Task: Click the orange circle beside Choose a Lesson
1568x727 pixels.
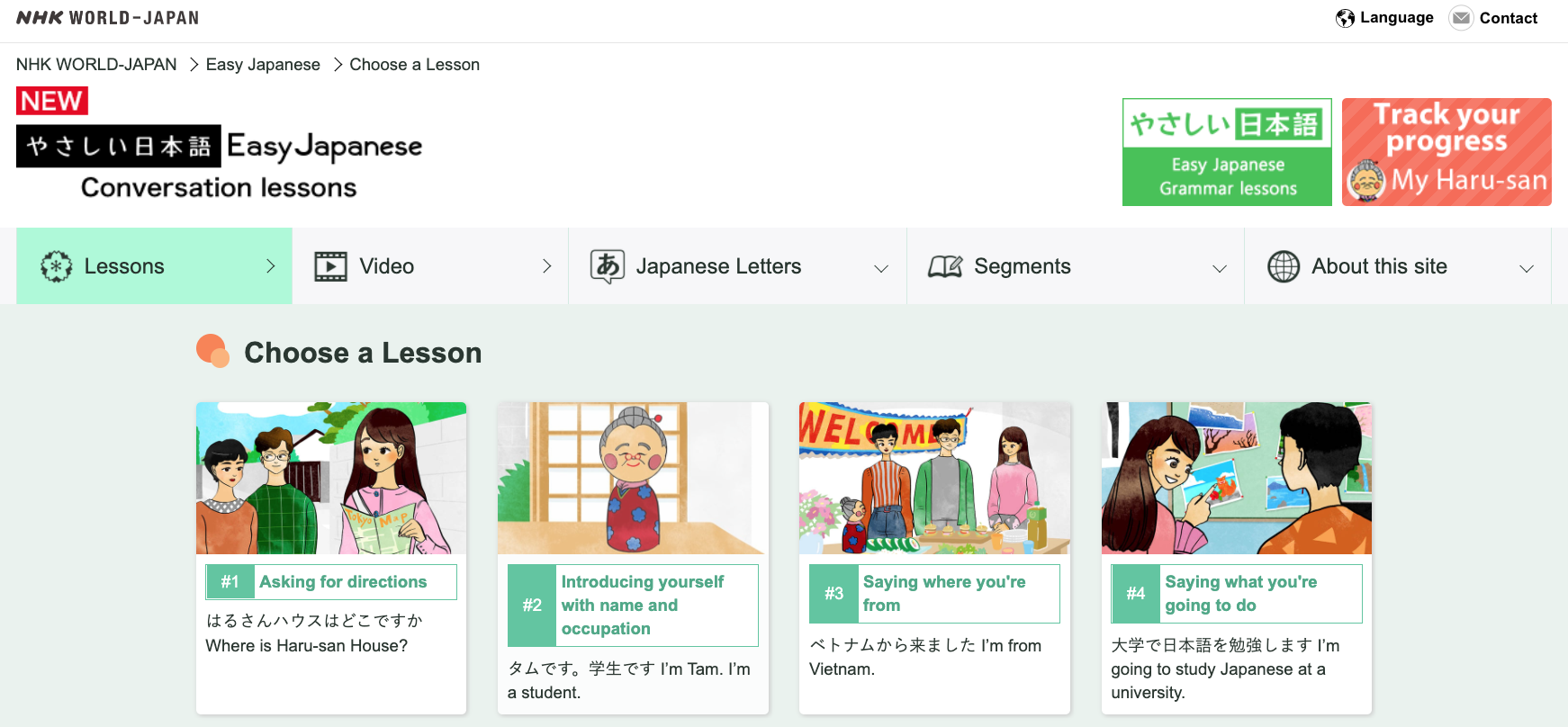Action: tap(213, 351)
